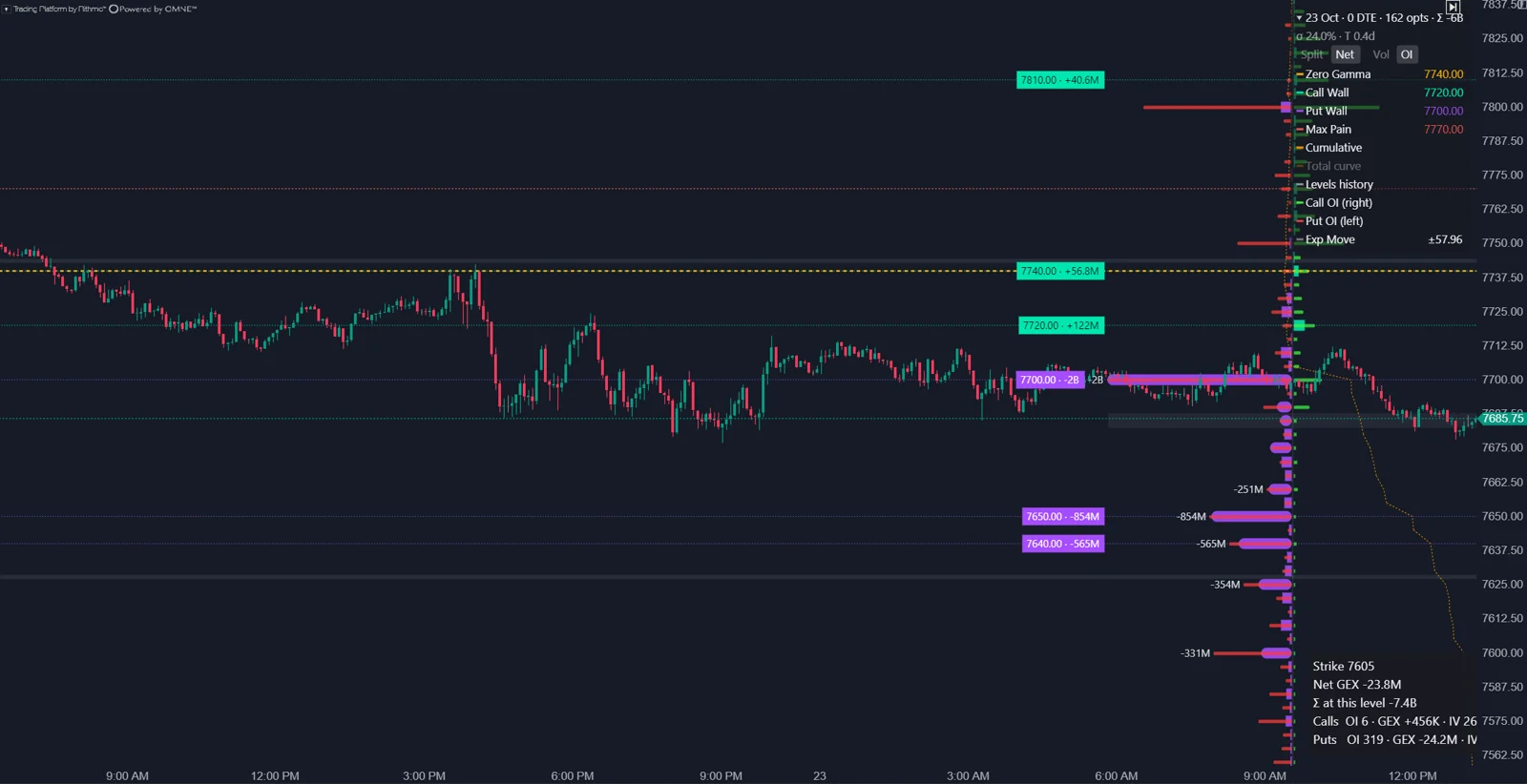
Task: Toggle the Max Pain level
Action: click(1323, 130)
